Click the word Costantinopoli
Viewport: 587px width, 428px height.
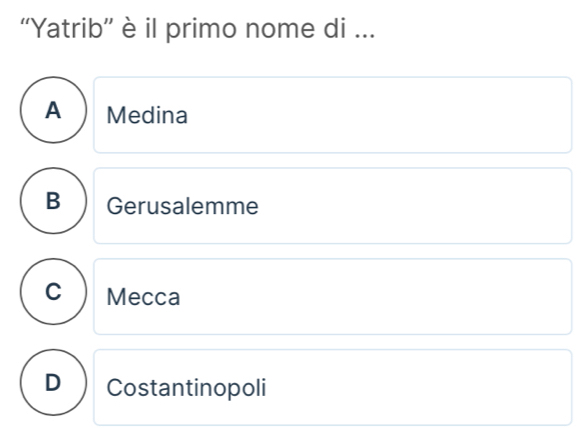[x=186, y=388]
